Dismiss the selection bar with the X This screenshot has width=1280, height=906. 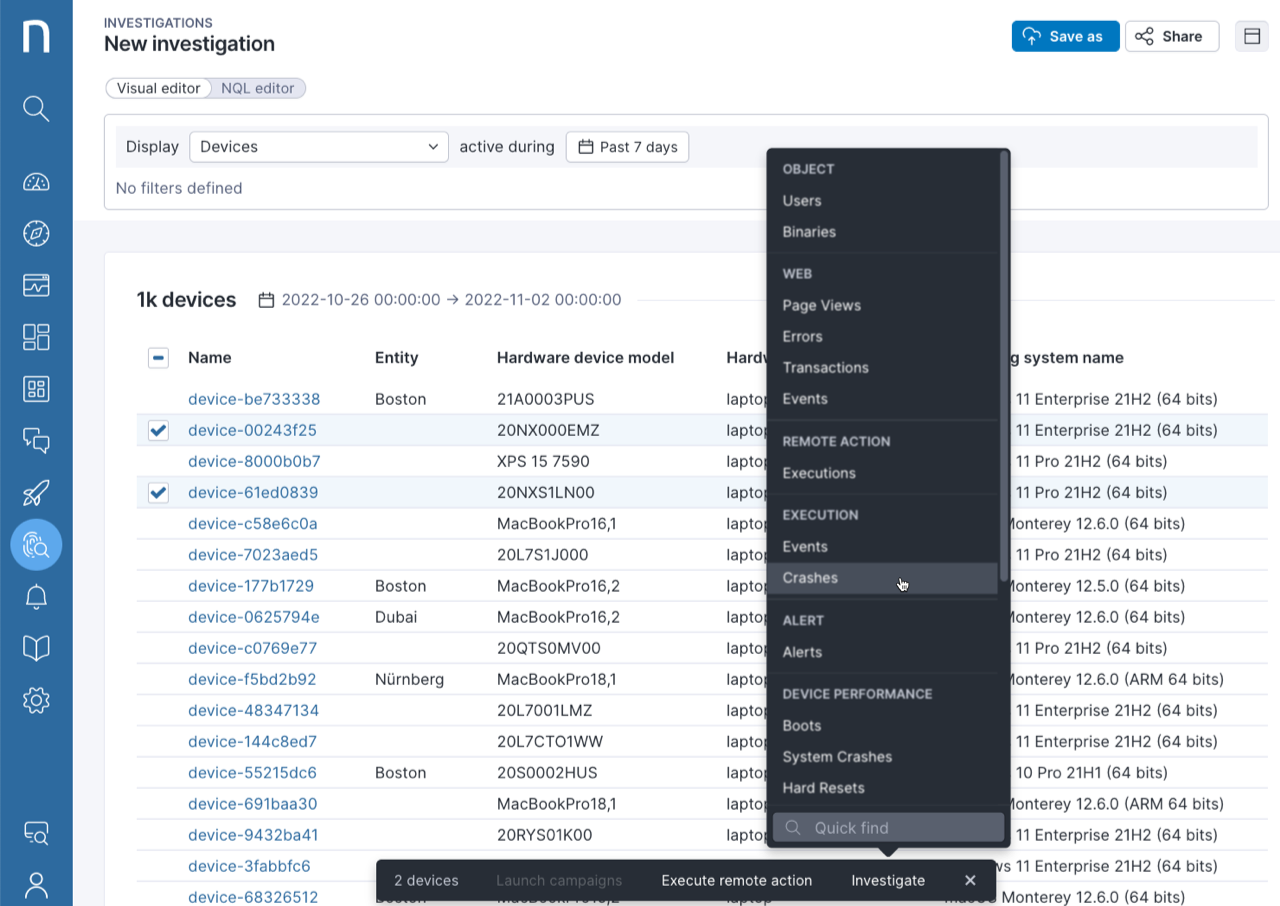(x=970, y=881)
